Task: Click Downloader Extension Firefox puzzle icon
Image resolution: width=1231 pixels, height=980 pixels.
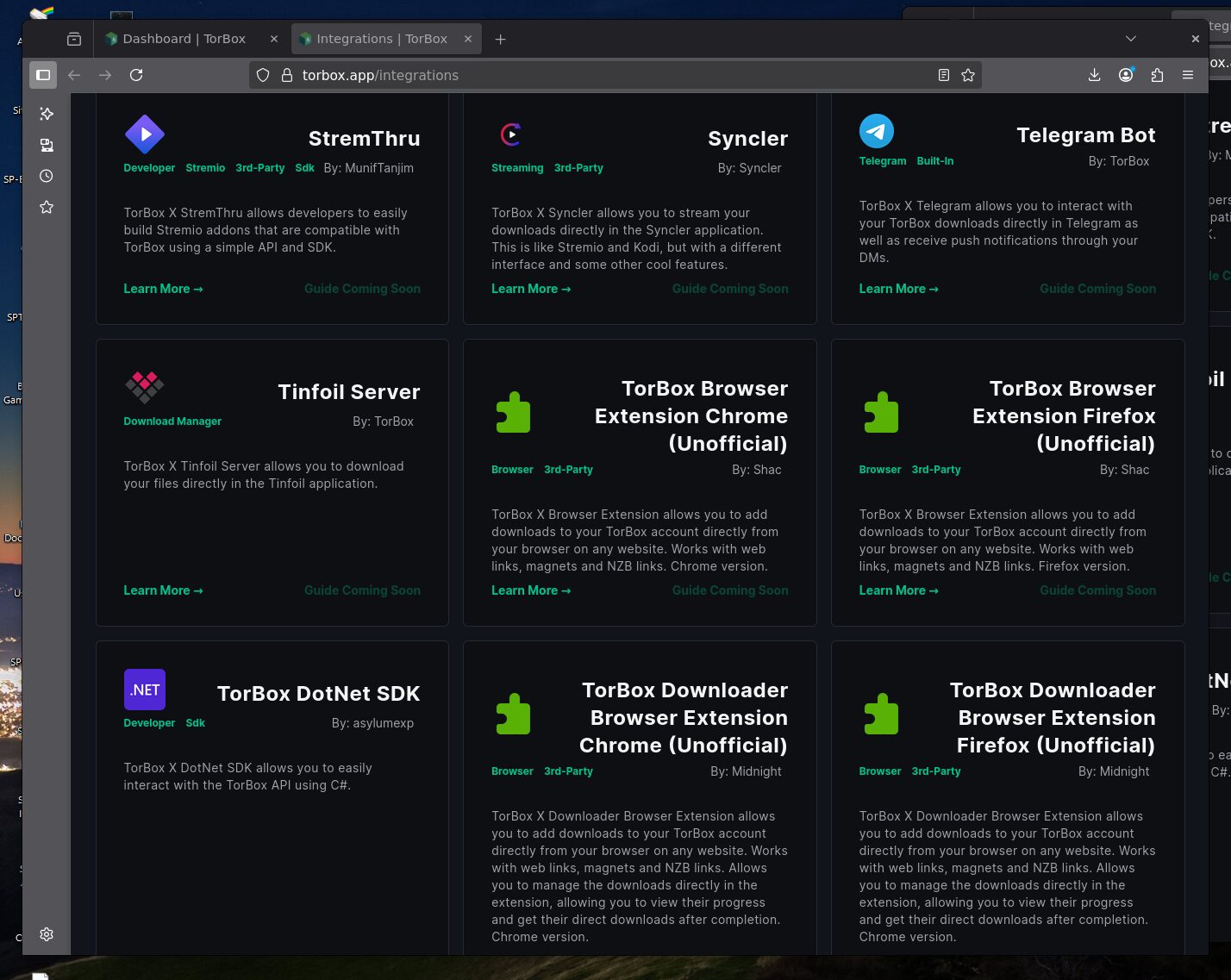Action: click(x=881, y=714)
